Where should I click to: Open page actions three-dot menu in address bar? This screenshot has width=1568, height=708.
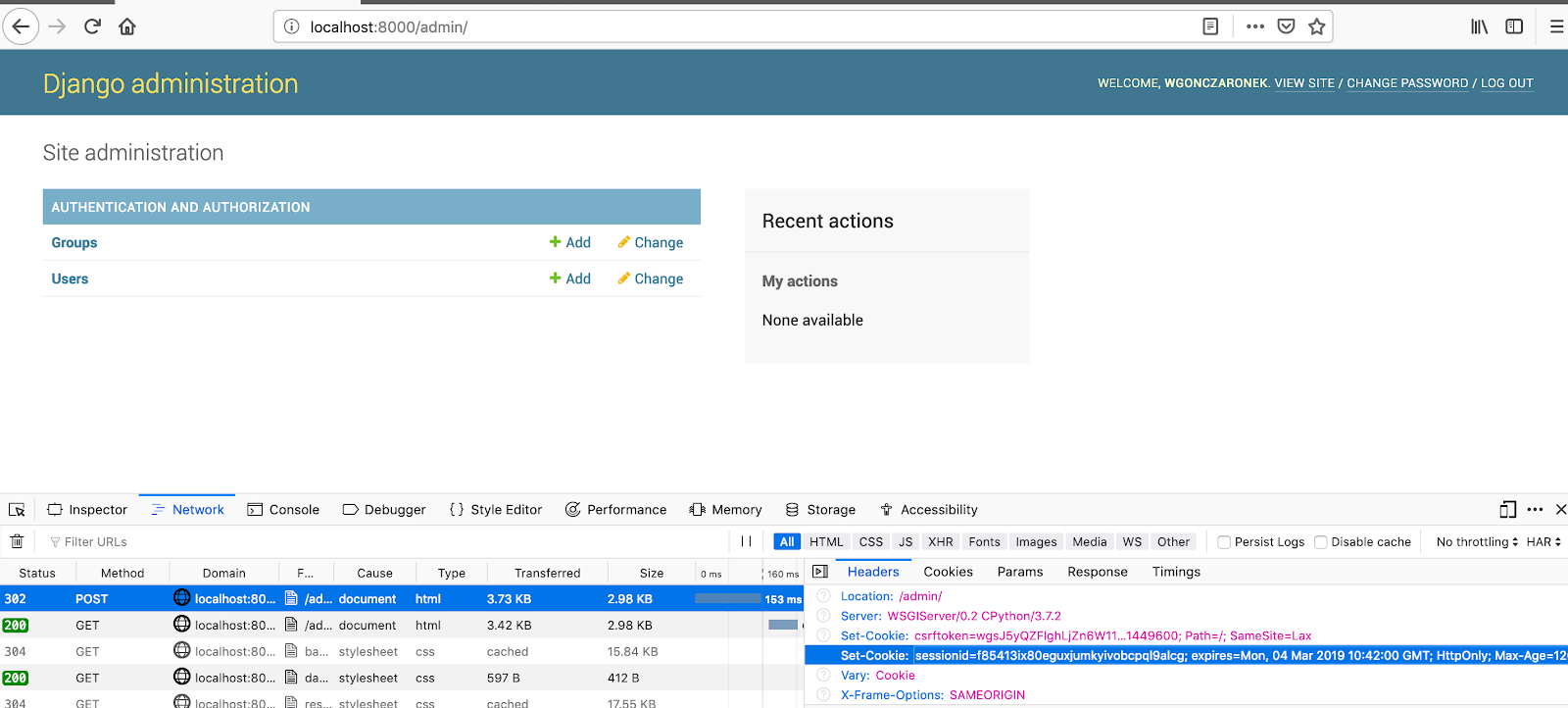tap(1255, 26)
